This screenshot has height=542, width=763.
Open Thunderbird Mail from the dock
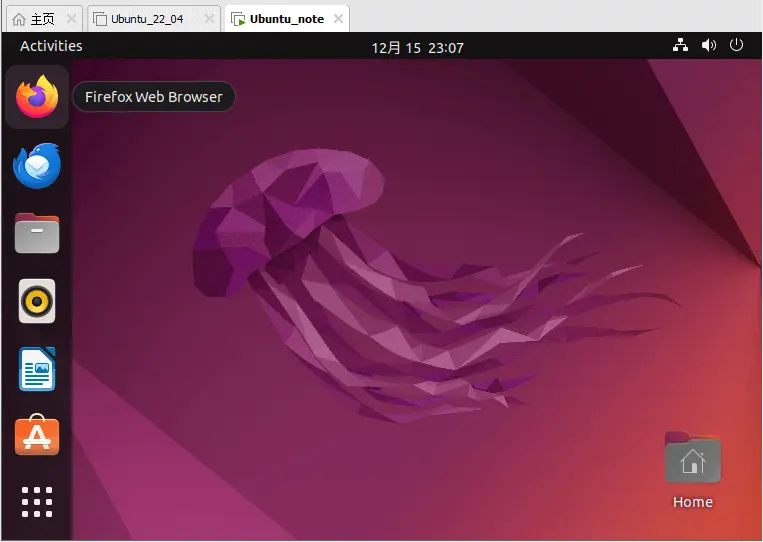(37, 165)
